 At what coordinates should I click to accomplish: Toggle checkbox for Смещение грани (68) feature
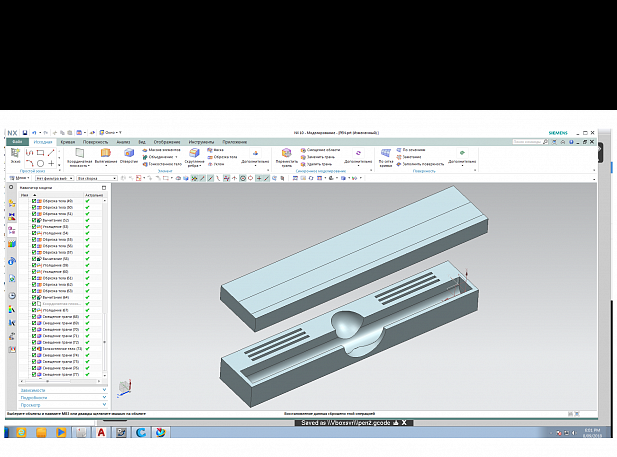tap(34, 317)
